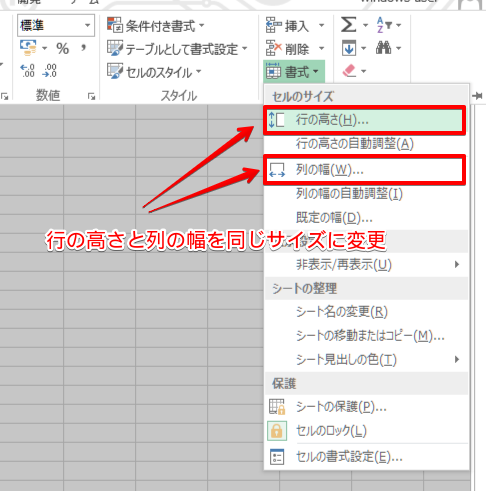
Task: Expand the 挿入 dropdown arrow
Action: point(321,25)
